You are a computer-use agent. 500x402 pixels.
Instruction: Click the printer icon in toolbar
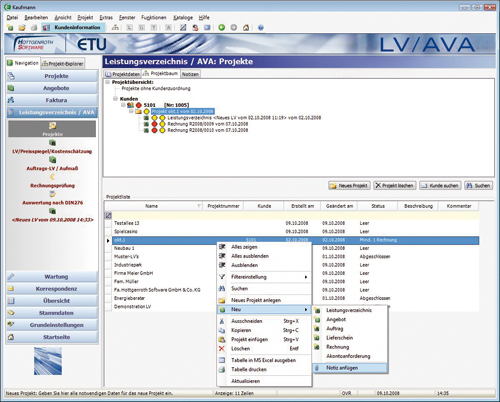point(34,28)
